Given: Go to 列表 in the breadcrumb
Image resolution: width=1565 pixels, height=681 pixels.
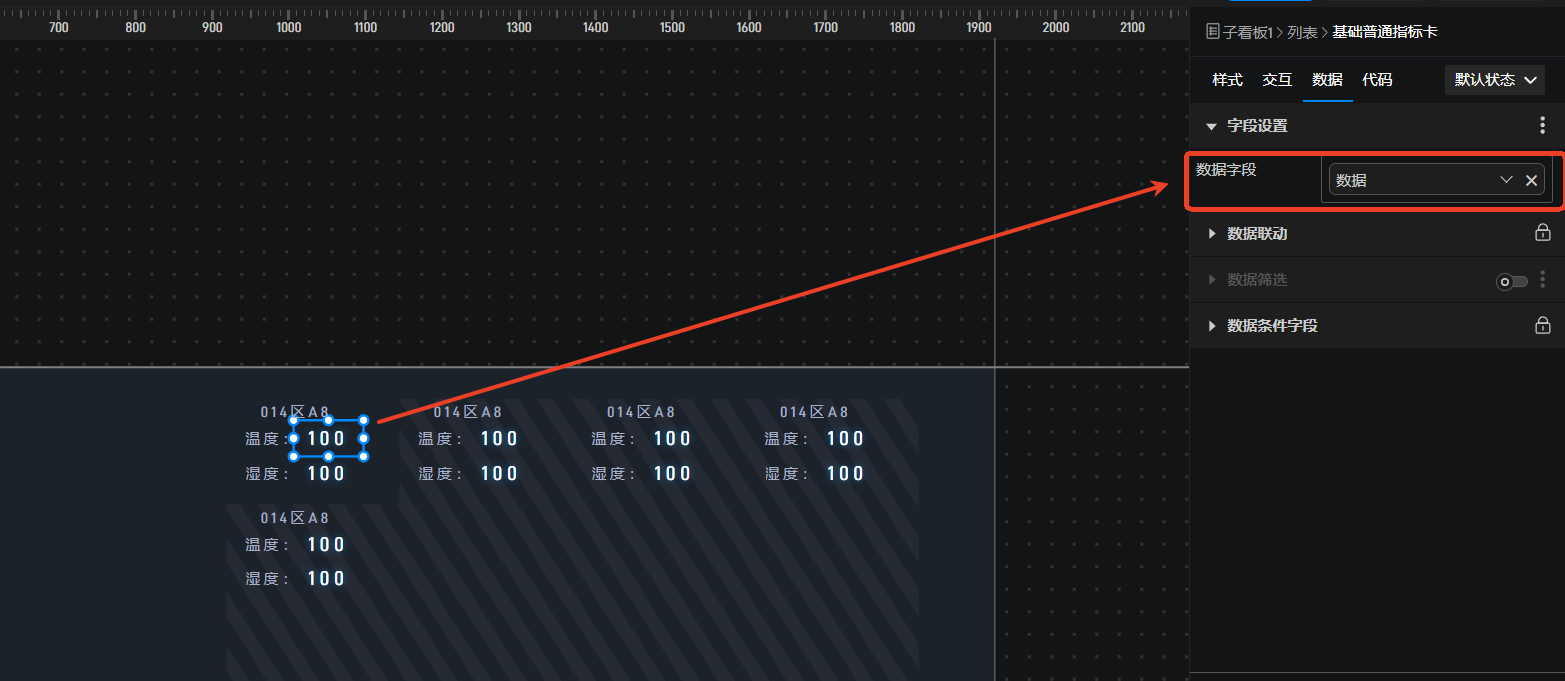Looking at the screenshot, I should click(1302, 33).
